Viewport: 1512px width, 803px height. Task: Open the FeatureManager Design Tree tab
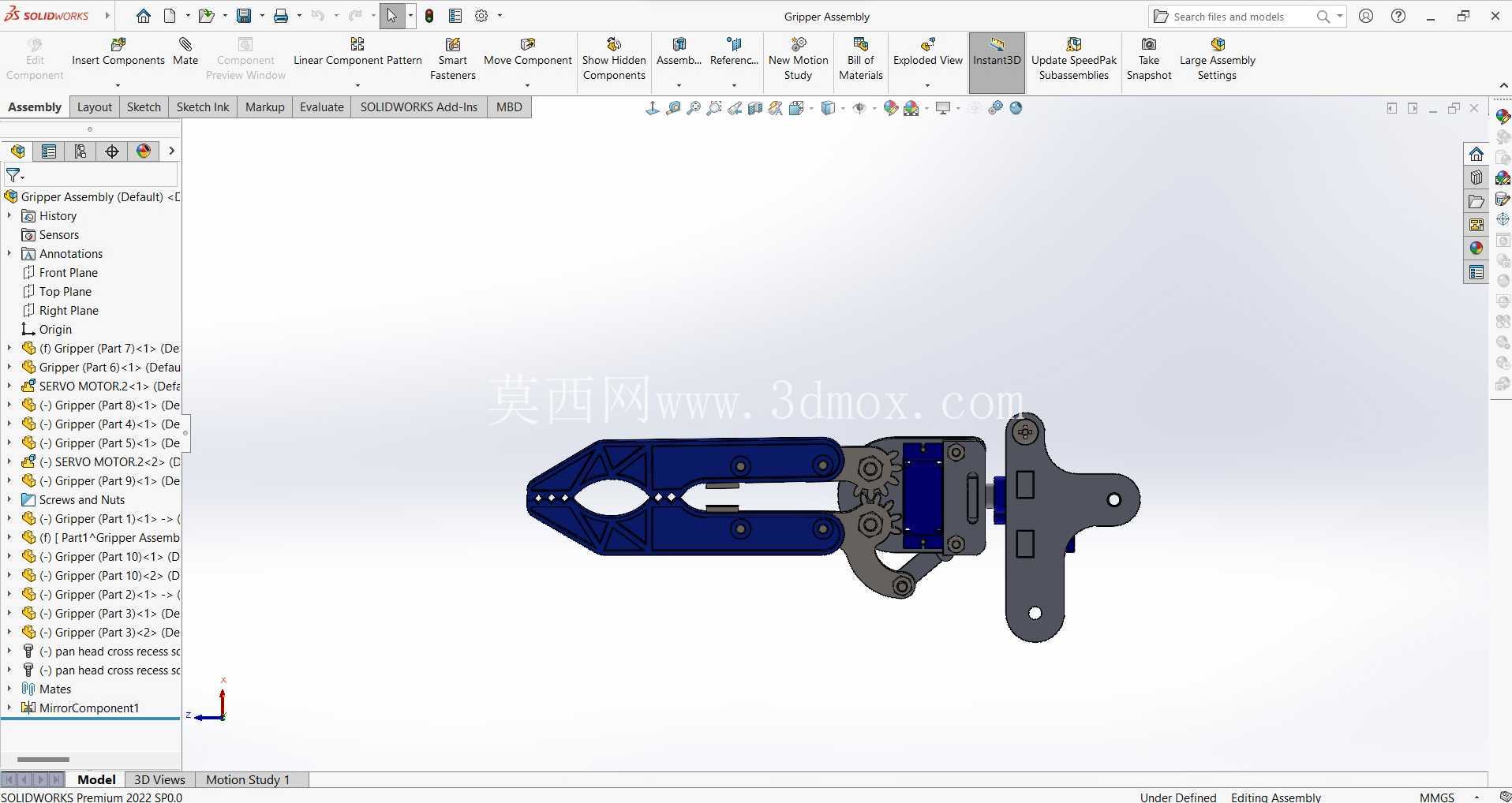[17, 151]
